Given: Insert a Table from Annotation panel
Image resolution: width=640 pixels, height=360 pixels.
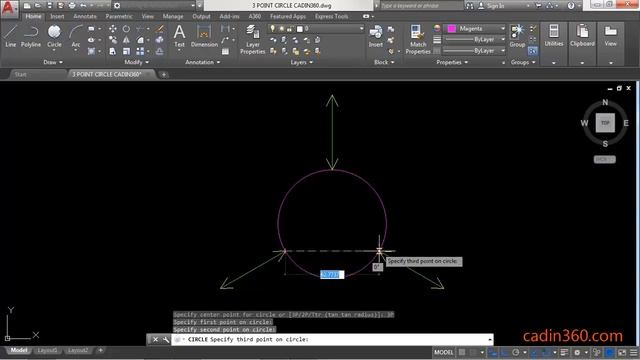Looking at the screenshot, I should pyautogui.click(x=225, y=51).
